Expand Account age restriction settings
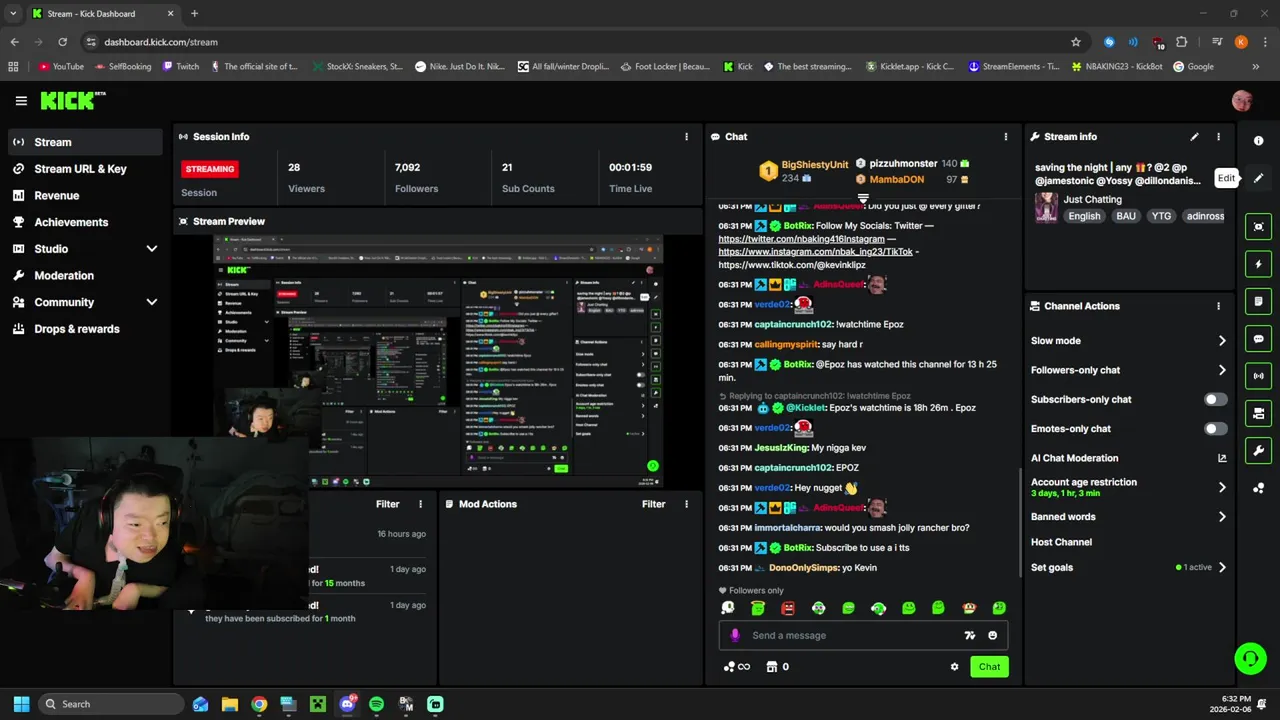 1222,487
